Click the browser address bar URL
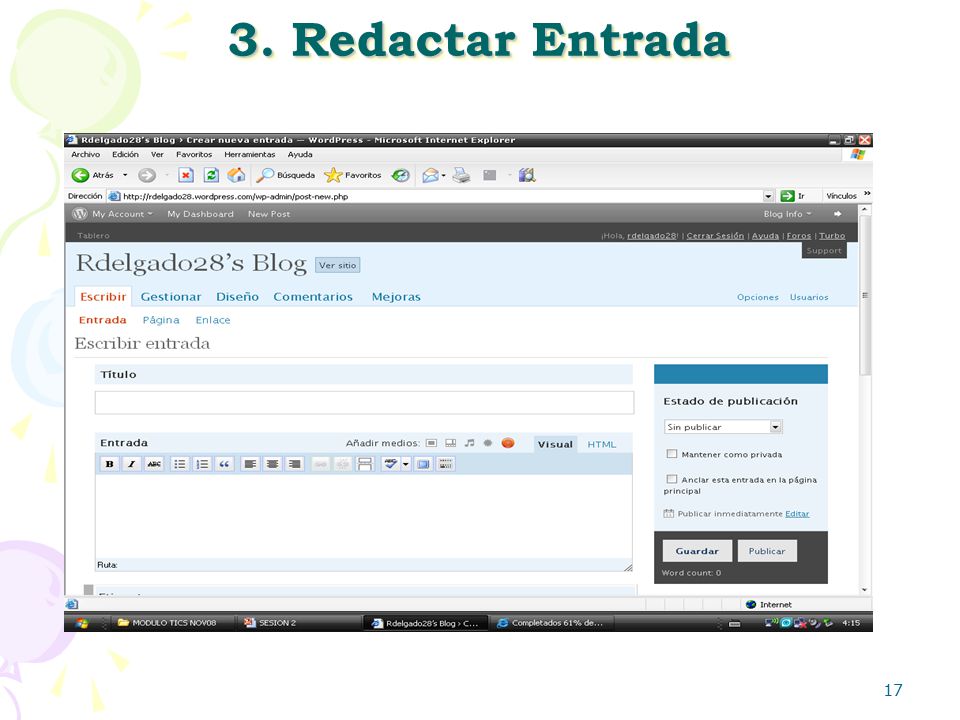The width and height of the screenshot is (960, 720). (x=235, y=197)
